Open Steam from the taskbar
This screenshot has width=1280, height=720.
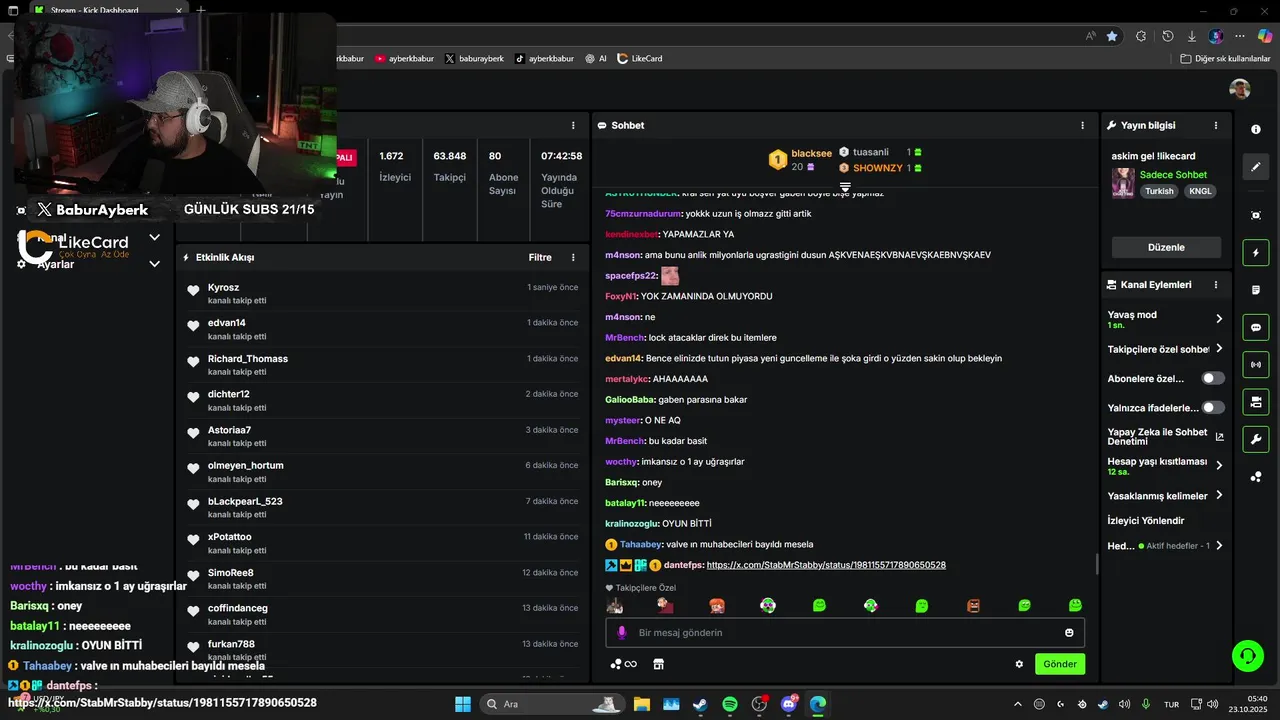pos(700,704)
